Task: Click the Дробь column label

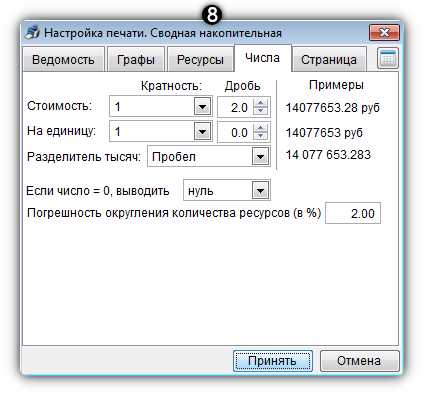Action: point(242,86)
